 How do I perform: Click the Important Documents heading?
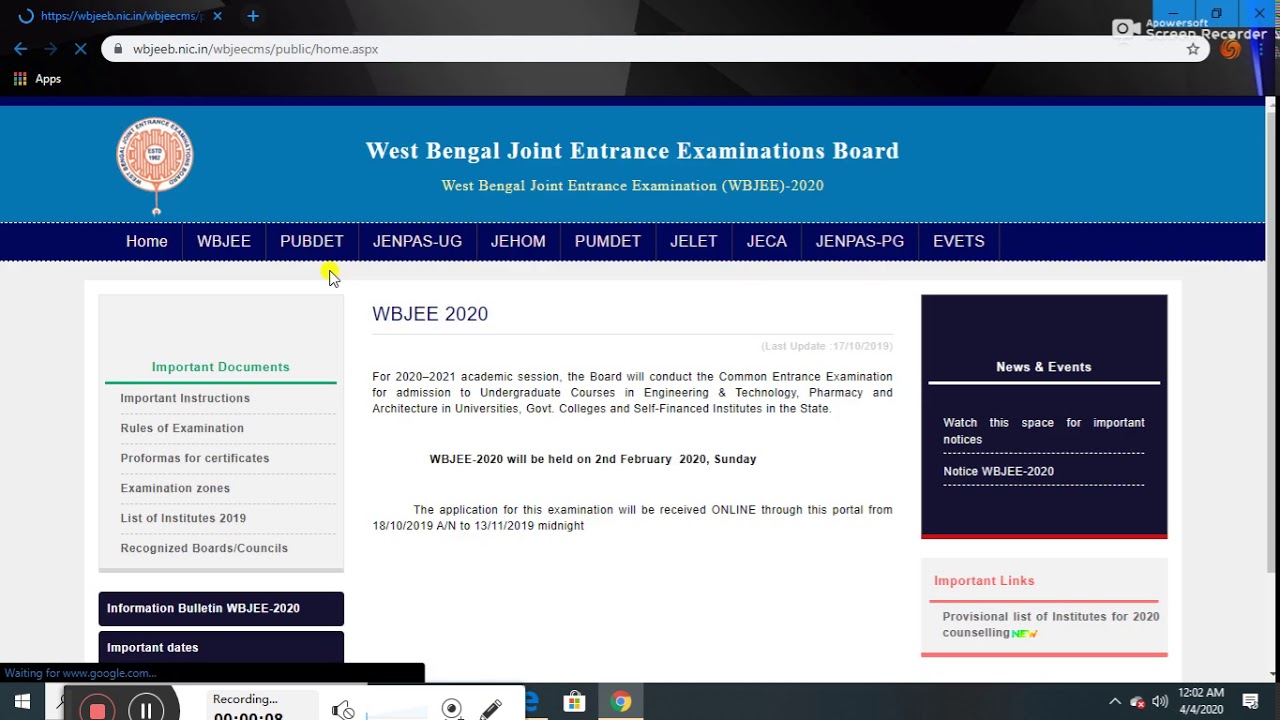[221, 367]
